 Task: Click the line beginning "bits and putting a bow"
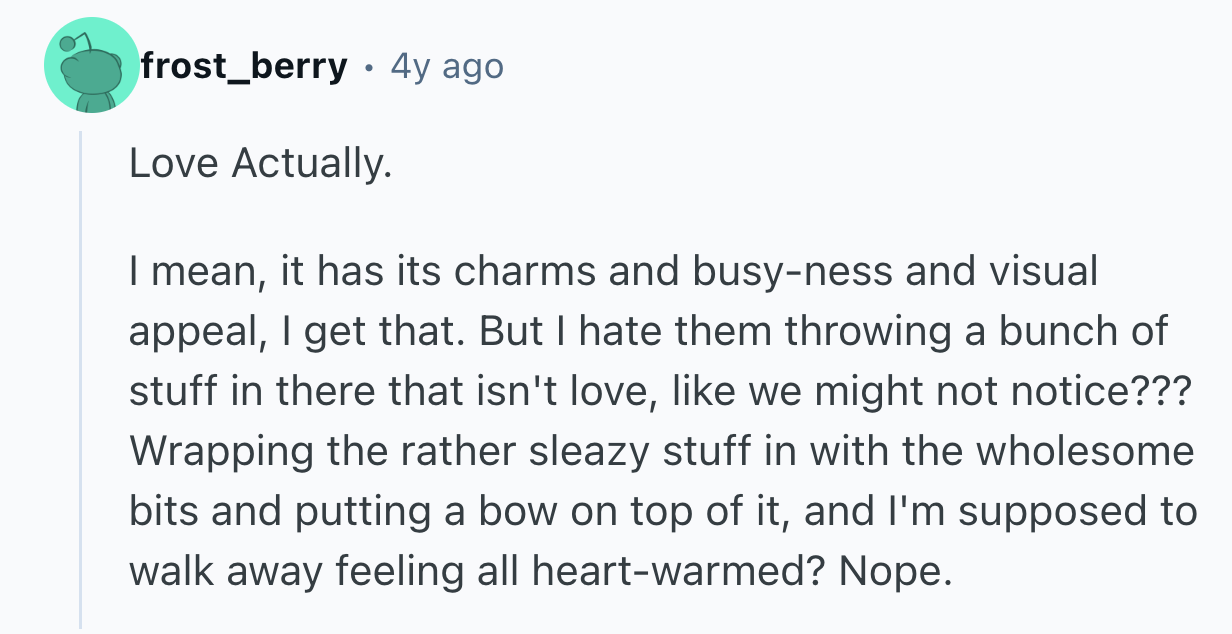tap(662, 512)
